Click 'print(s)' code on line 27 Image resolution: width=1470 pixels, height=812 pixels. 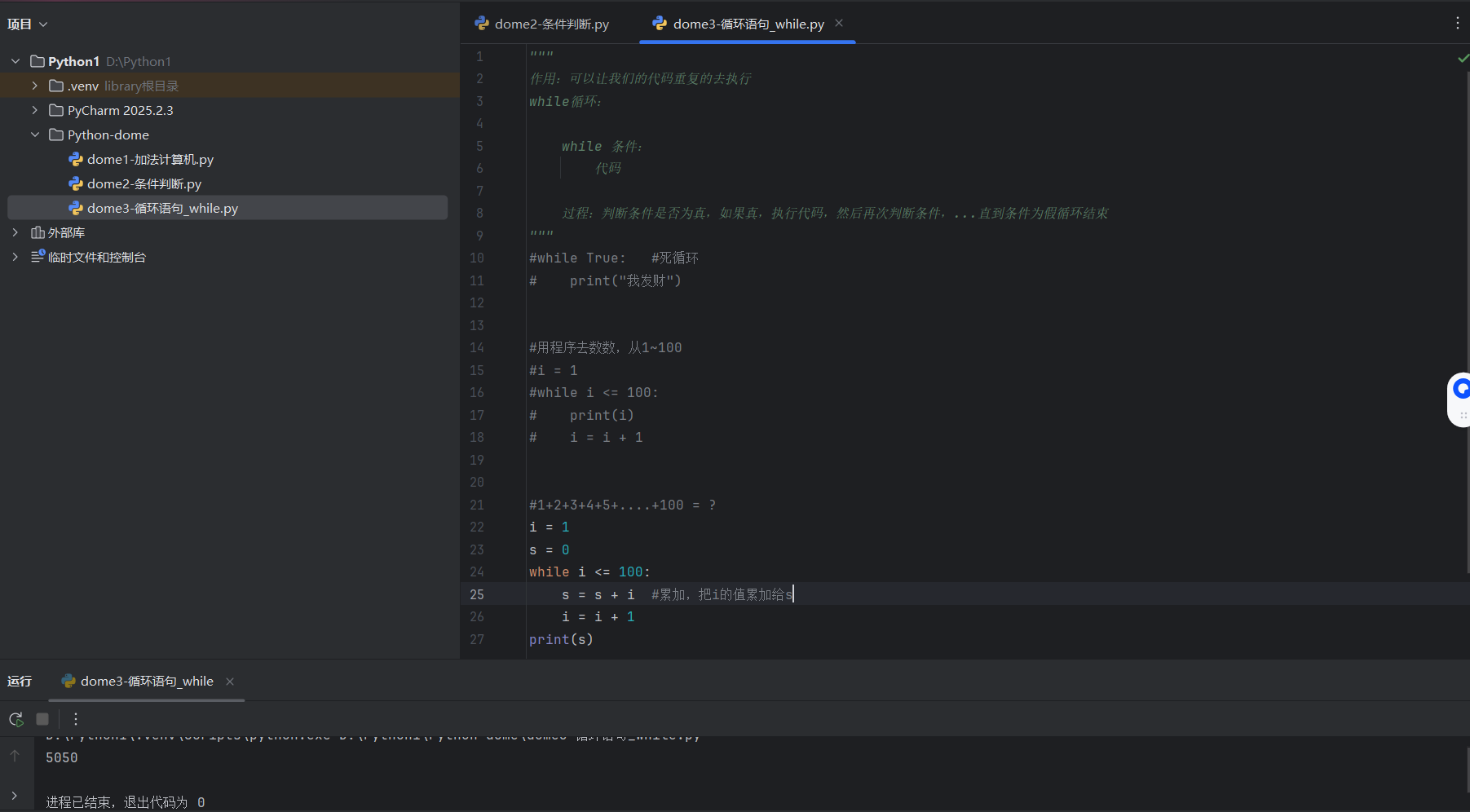(561, 639)
